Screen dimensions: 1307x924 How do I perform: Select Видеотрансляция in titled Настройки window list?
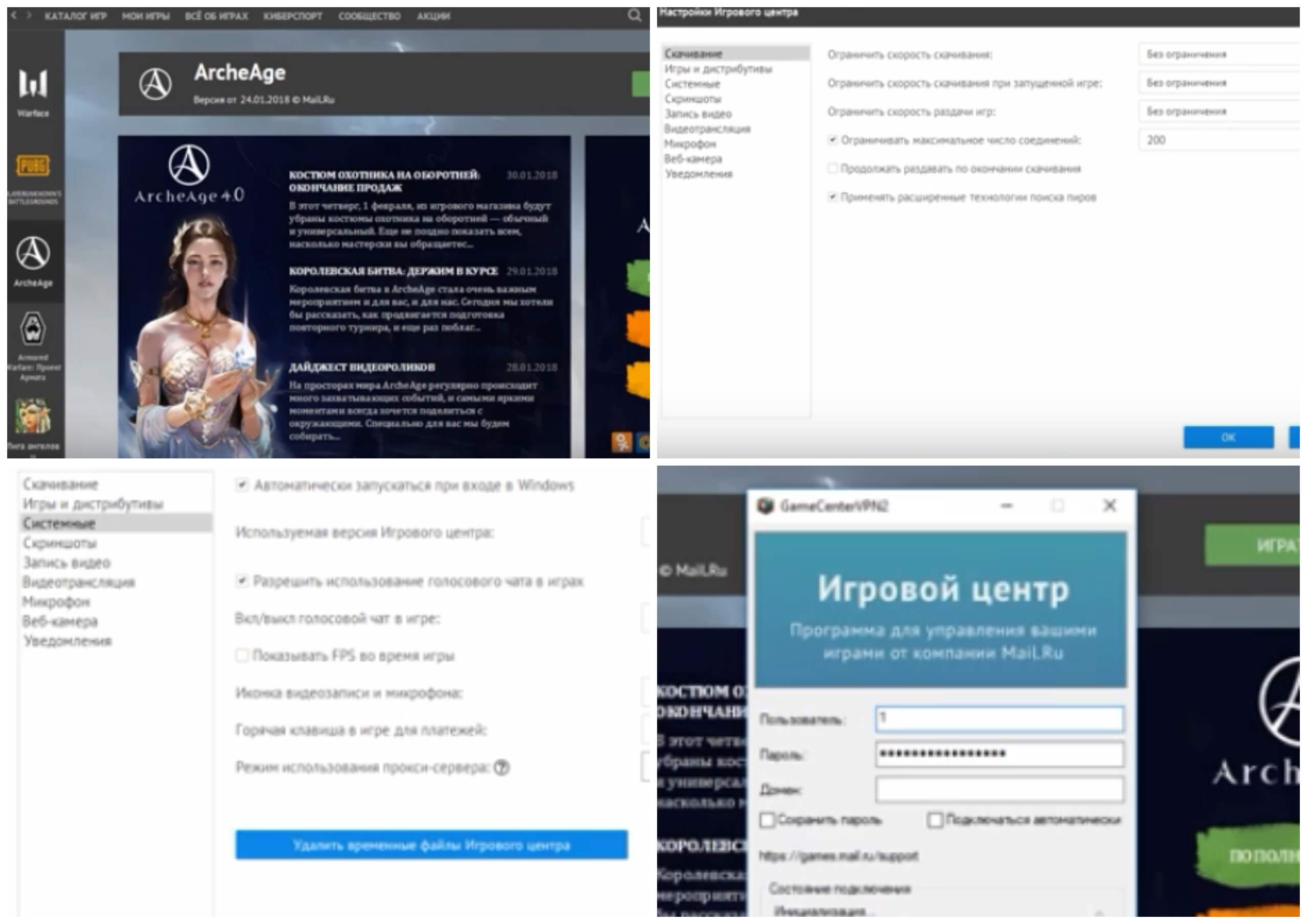coord(707,128)
